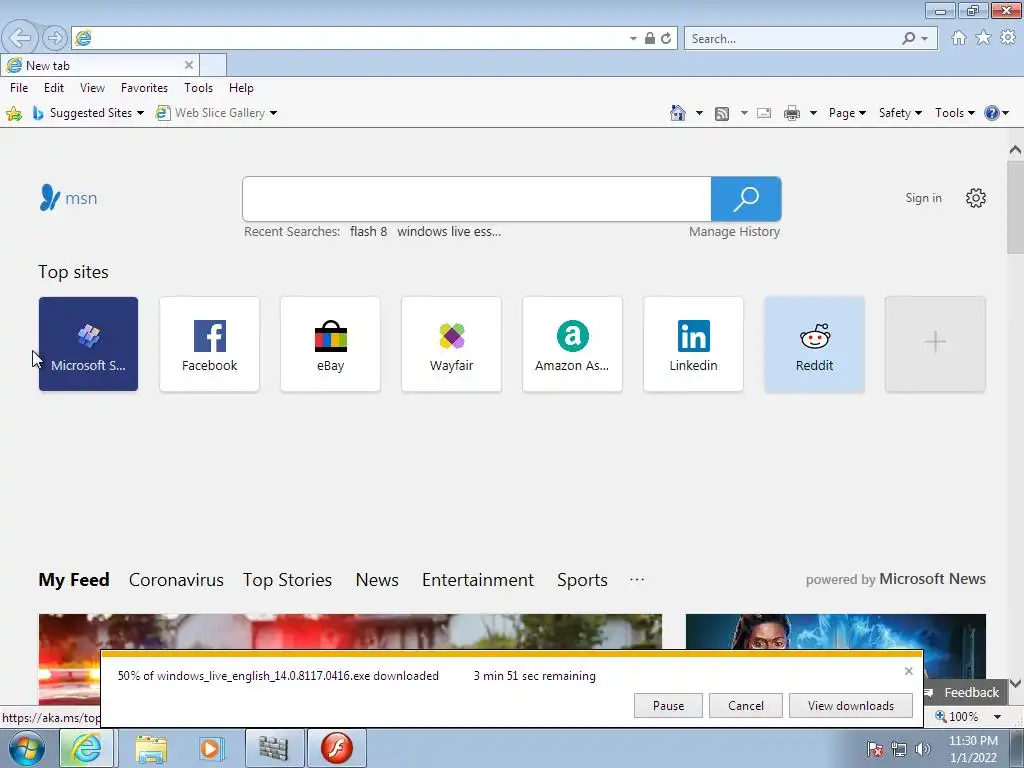Click the View downloads button
This screenshot has width=1024, height=768.
(x=850, y=705)
